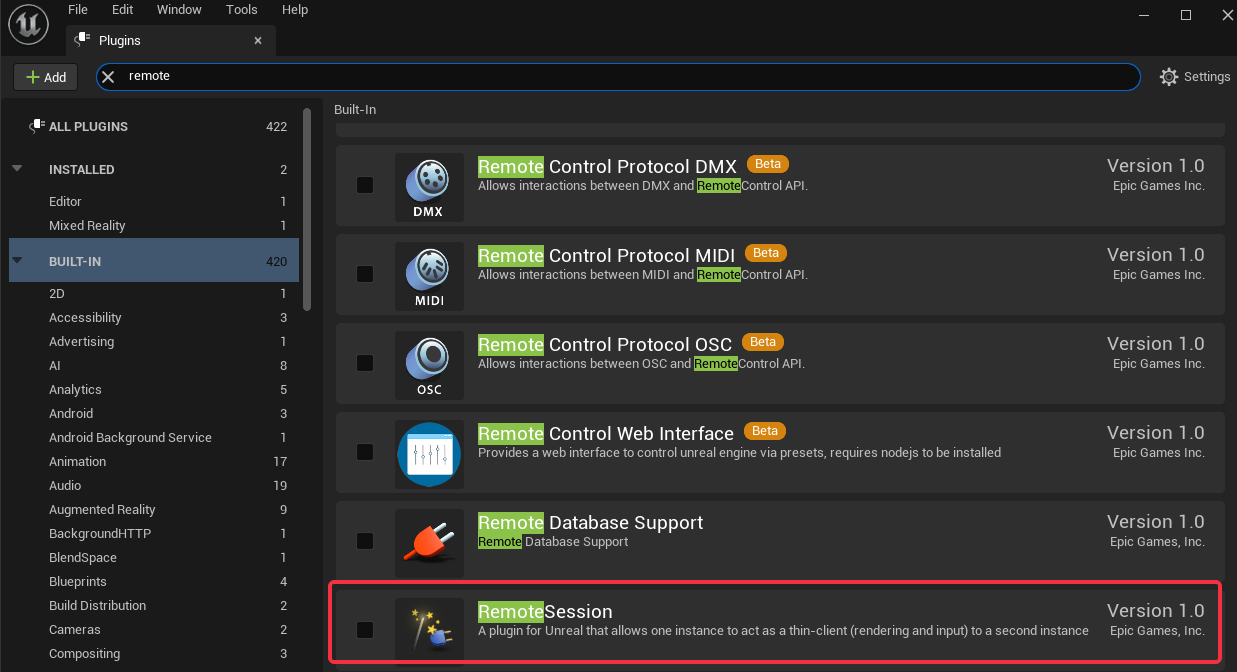The image size is (1237, 672).
Task: Click the Remote Control Protocol OSC title
Action: point(605,344)
